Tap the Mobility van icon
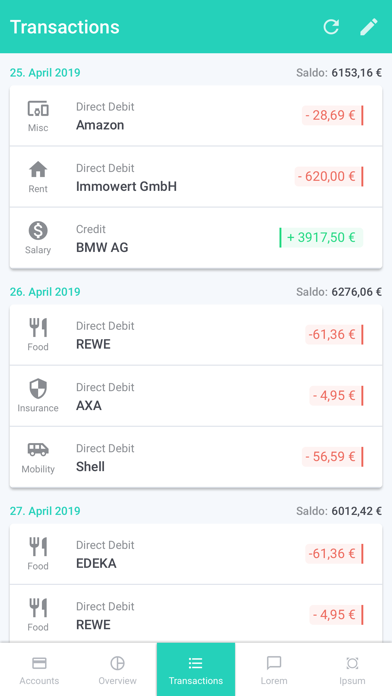This screenshot has height=696, width=392. (38, 449)
